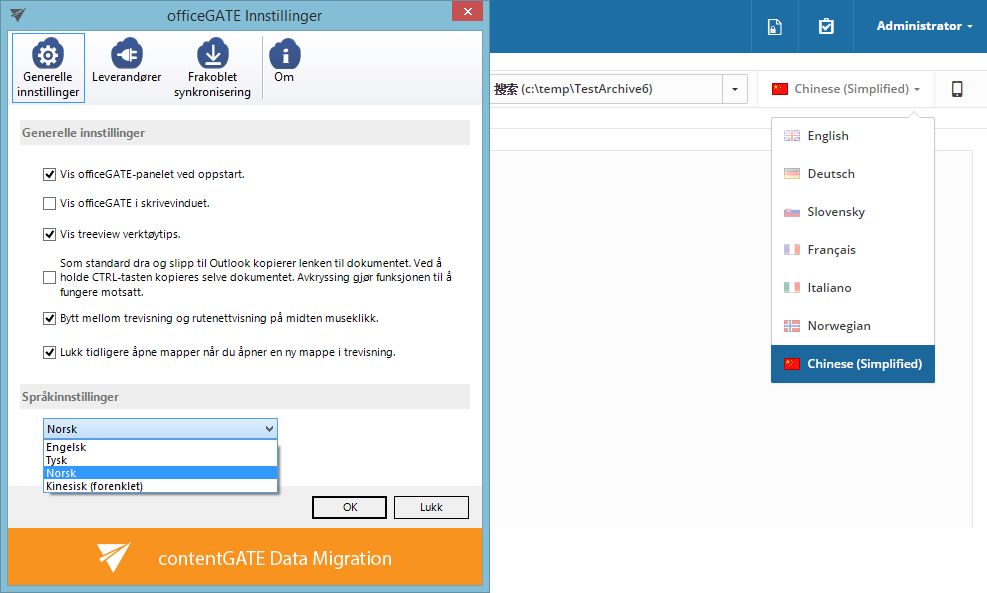Viewport: 987px width, 593px height.
Task: Click the document icon in top bar
Action: point(774,27)
